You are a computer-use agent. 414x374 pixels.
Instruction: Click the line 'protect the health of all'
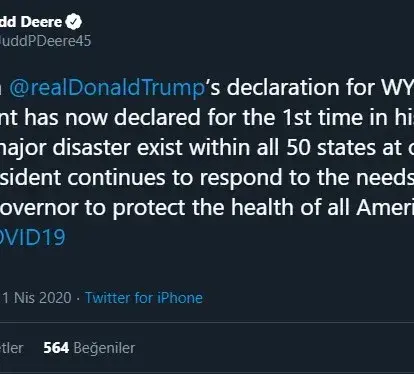[207, 207]
